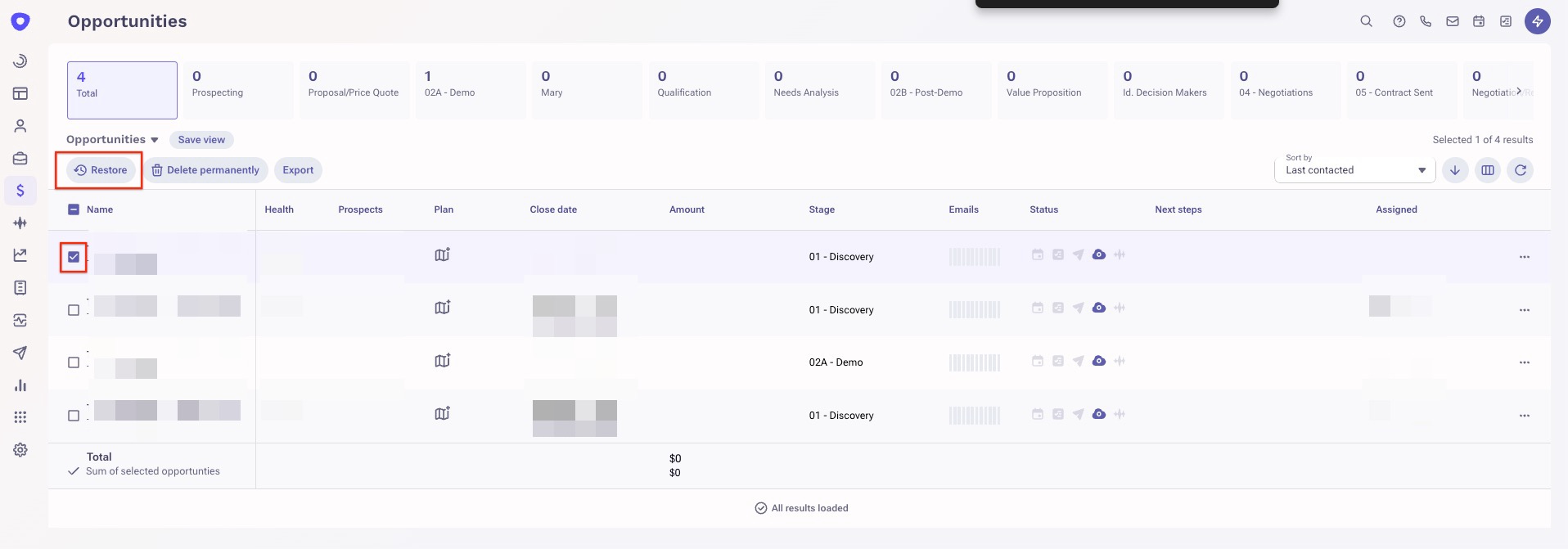Click the lightning bolt avatar button

coord(1538,21)
